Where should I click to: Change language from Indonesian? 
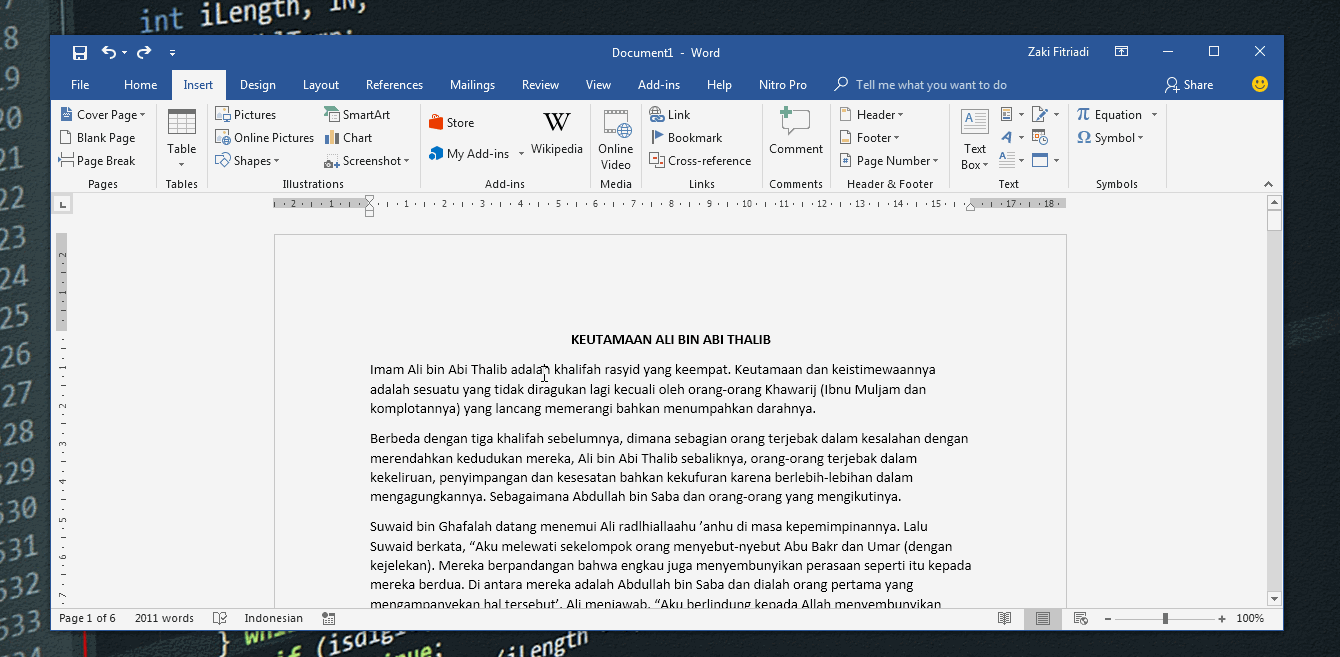pyautogui.click(x=273, y=619)
